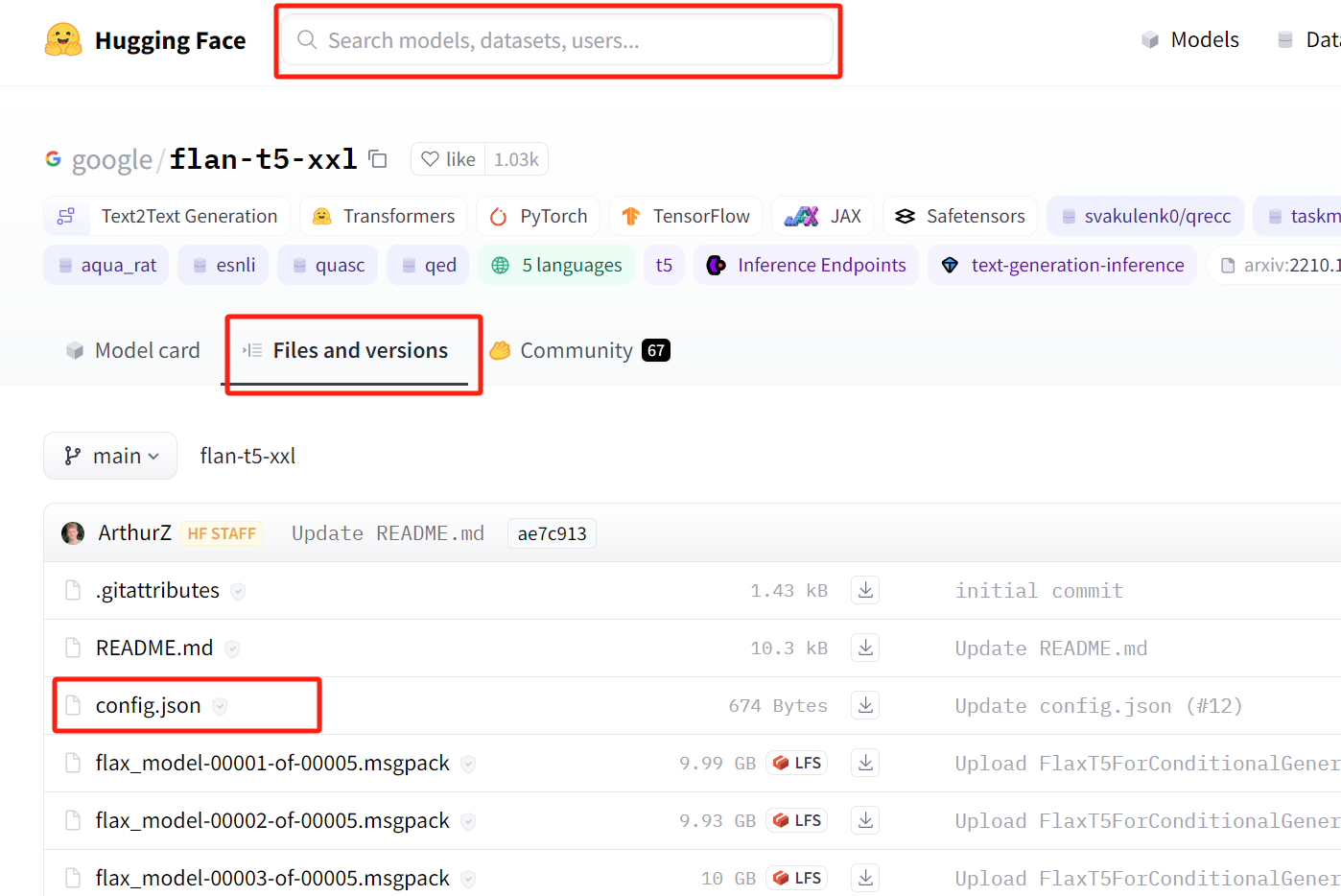The image size is (1341, 896).
Task: Click the 674 Bytes file size
Action: click(778, 706)
